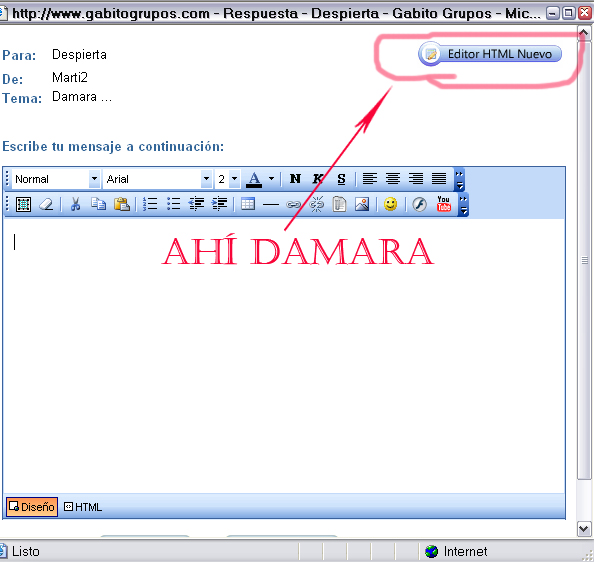Insert a numbered list
594x562 pixels.
pyautogui.click(x=150, y=204)
